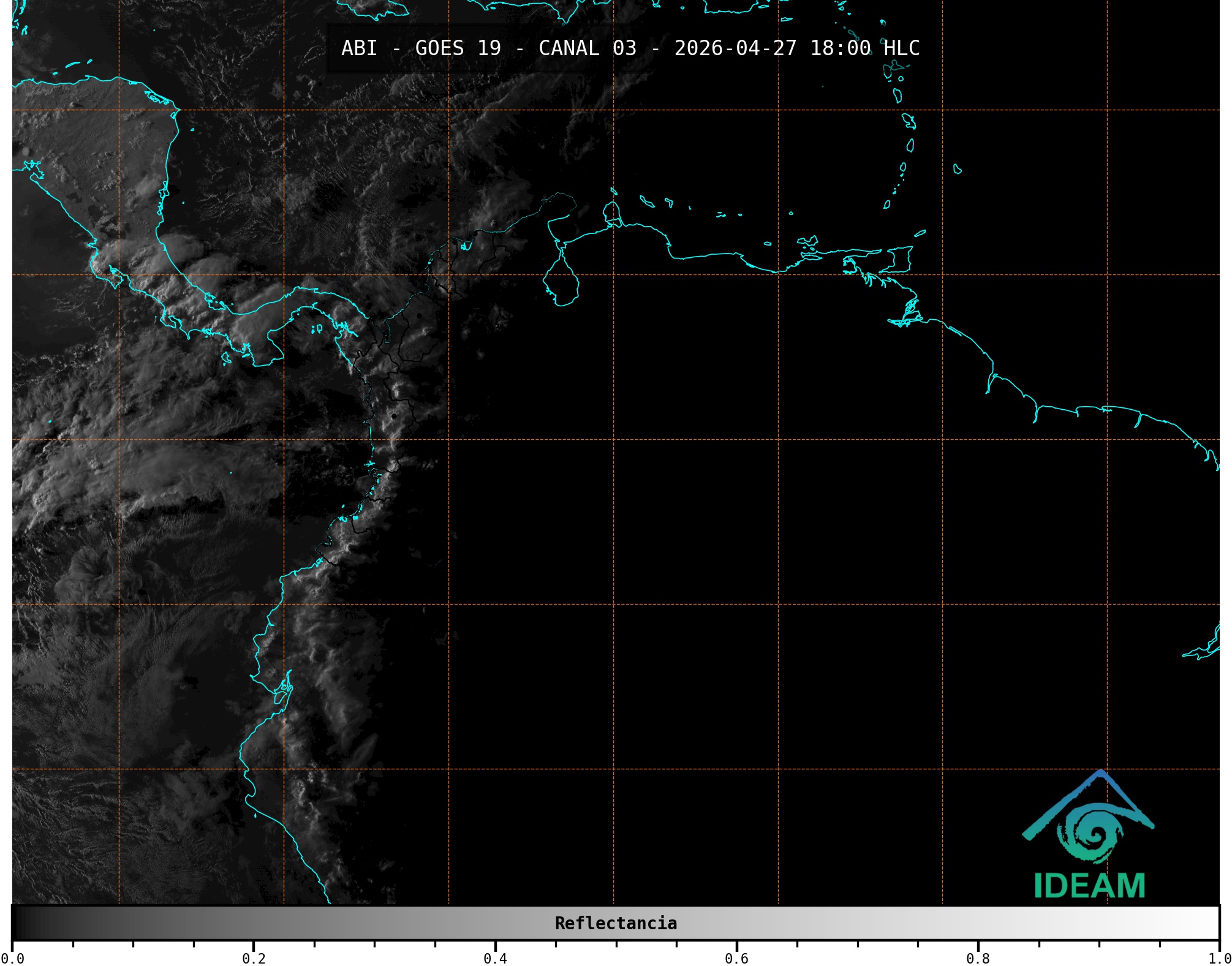The width and height of the screenshot is (1232, 966).
Task: Click the 0.0 tick label on colorbar
Action: 12,958
